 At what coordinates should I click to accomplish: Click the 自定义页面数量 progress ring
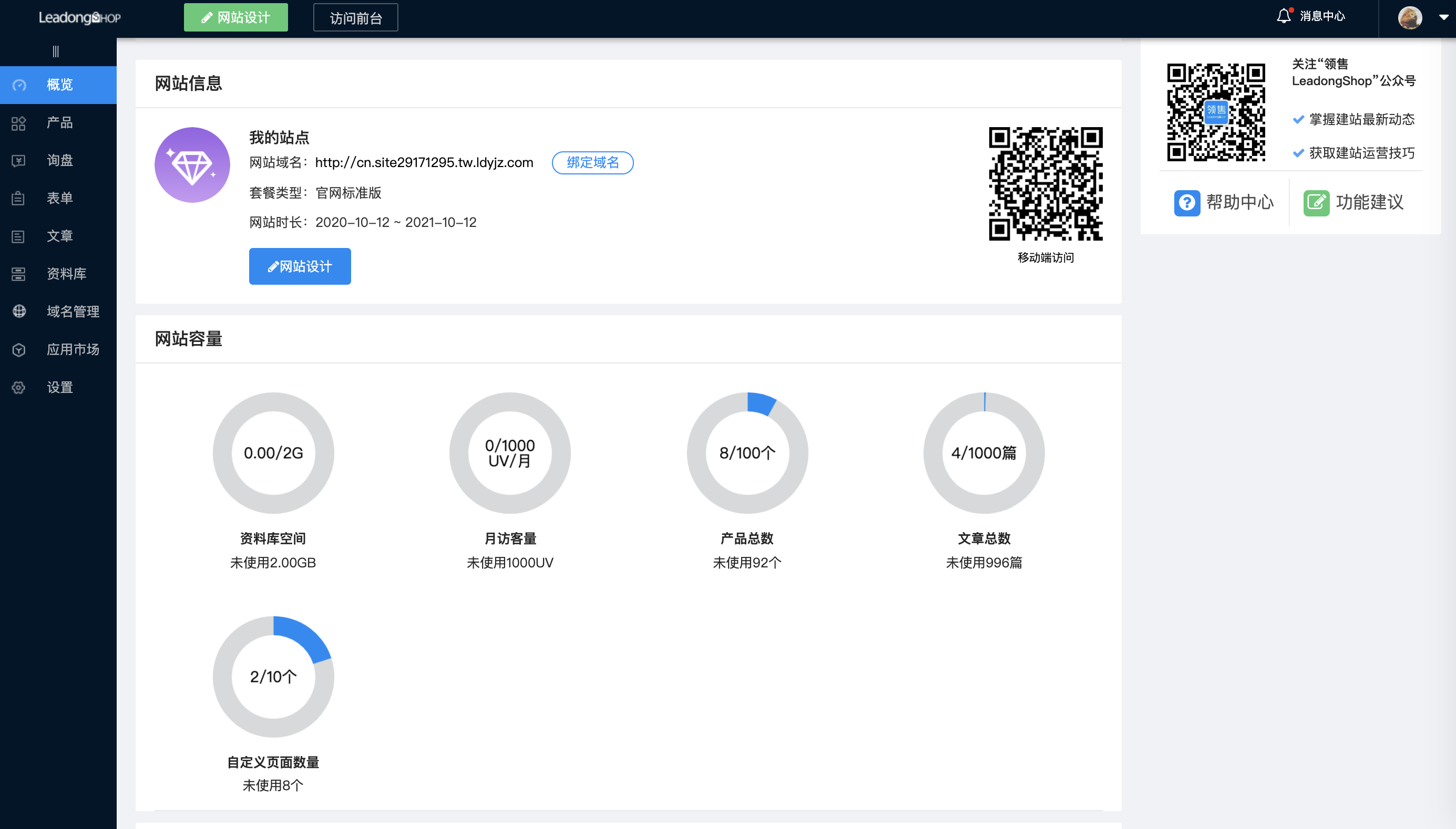(273, 677)
